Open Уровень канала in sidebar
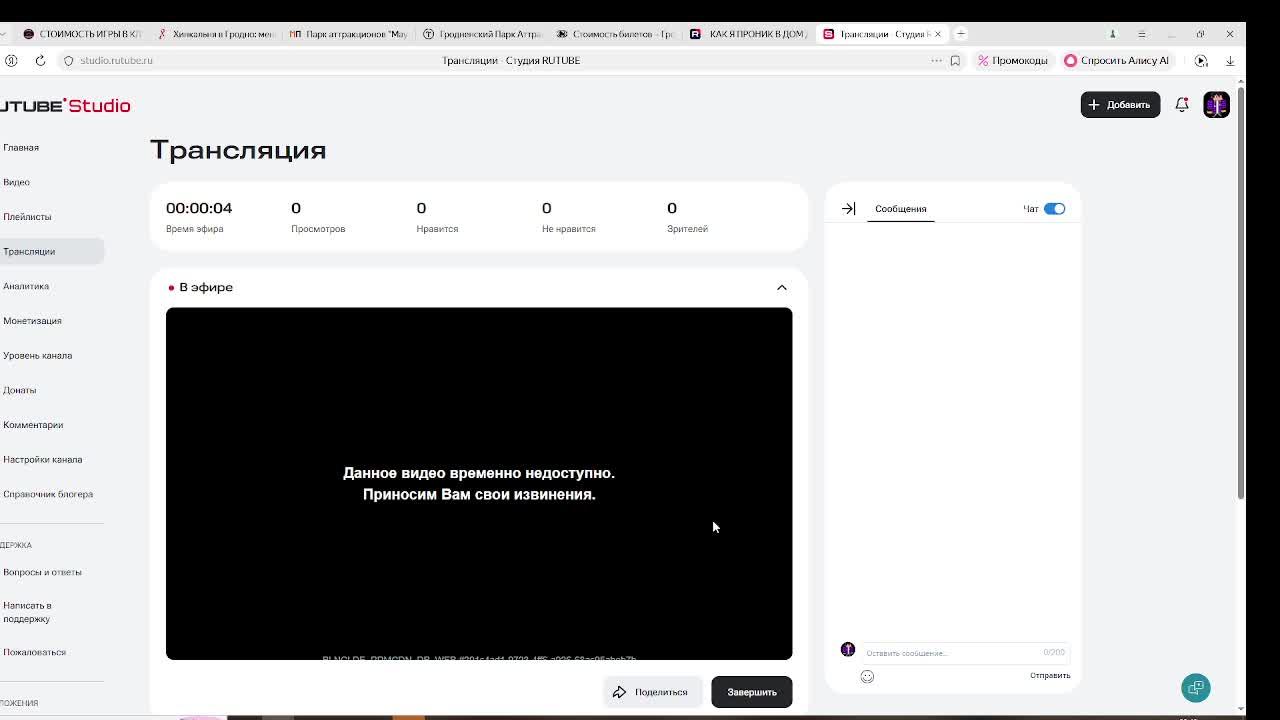The image size is (1280, 720). click(37, 356)
